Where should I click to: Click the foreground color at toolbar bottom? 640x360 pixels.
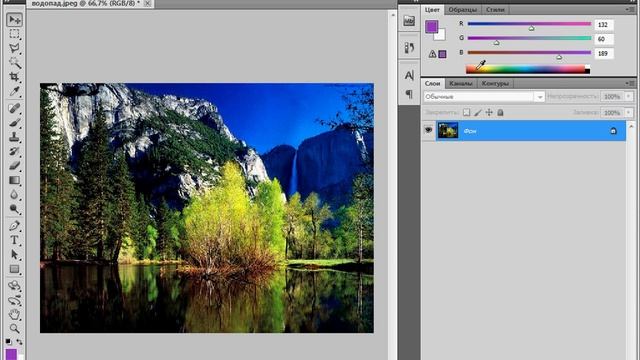coord(11,354)
